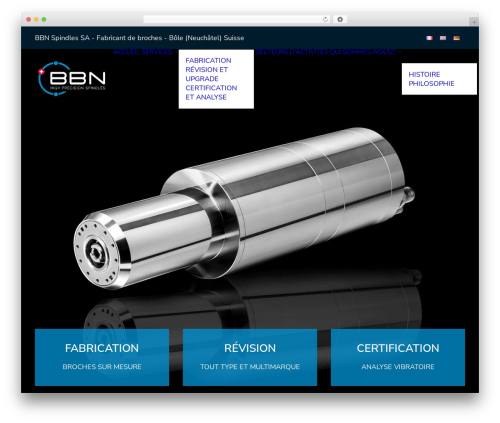This screenshot has width=500, height=423.
Task: Select PHILOSOPHIE in the submenu
Action: point(431,83)
